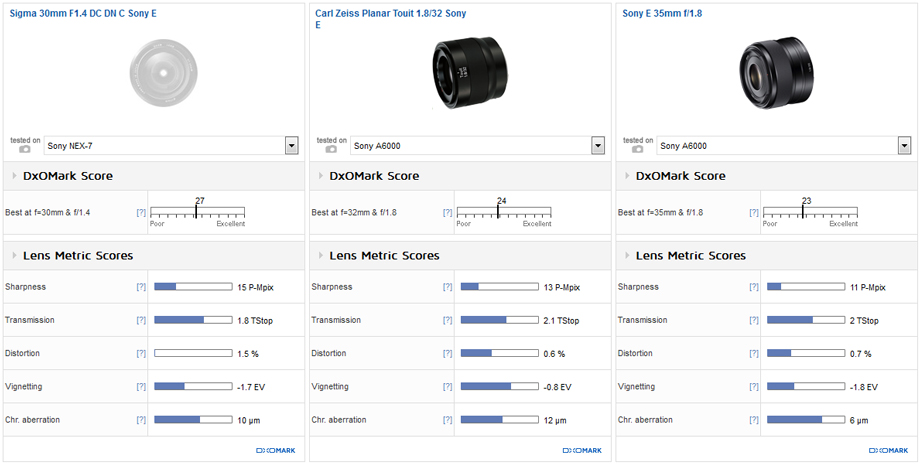The image size is (920, 464).
Task: Click help icon for Sigma Vignetting
Action: click(141, 387)
